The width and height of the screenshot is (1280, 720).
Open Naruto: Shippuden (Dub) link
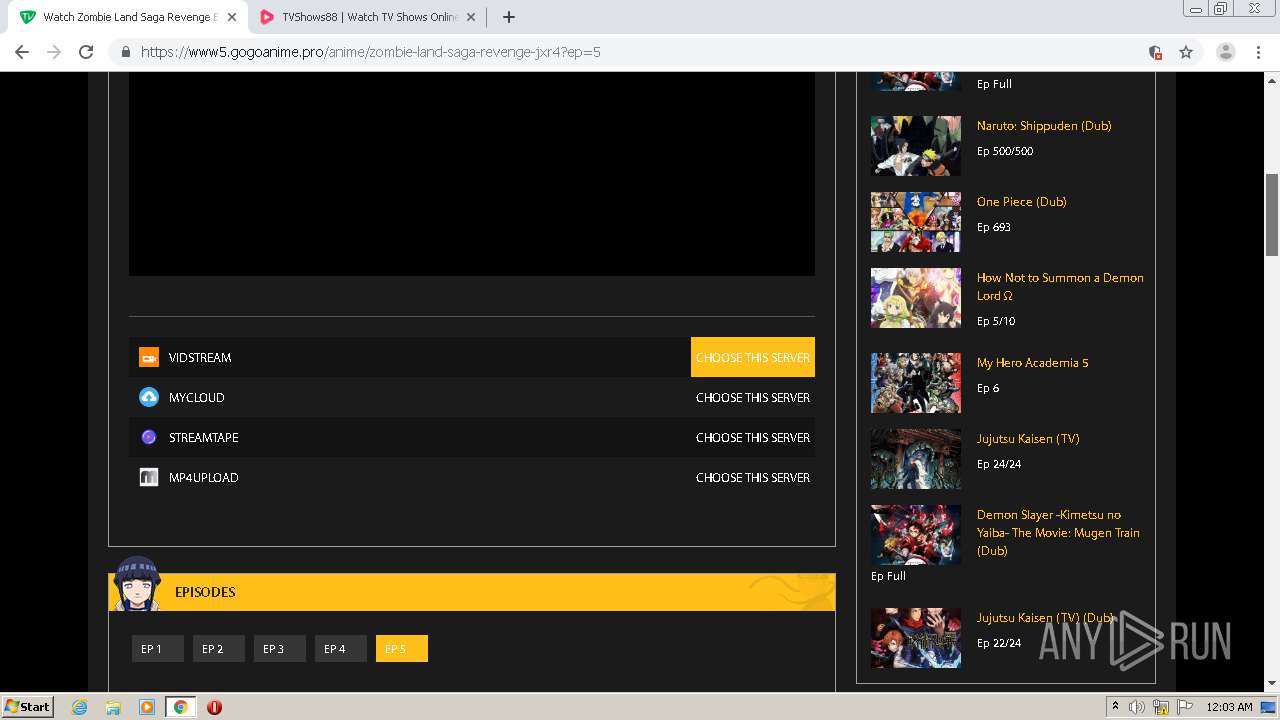coord(1044,126)
